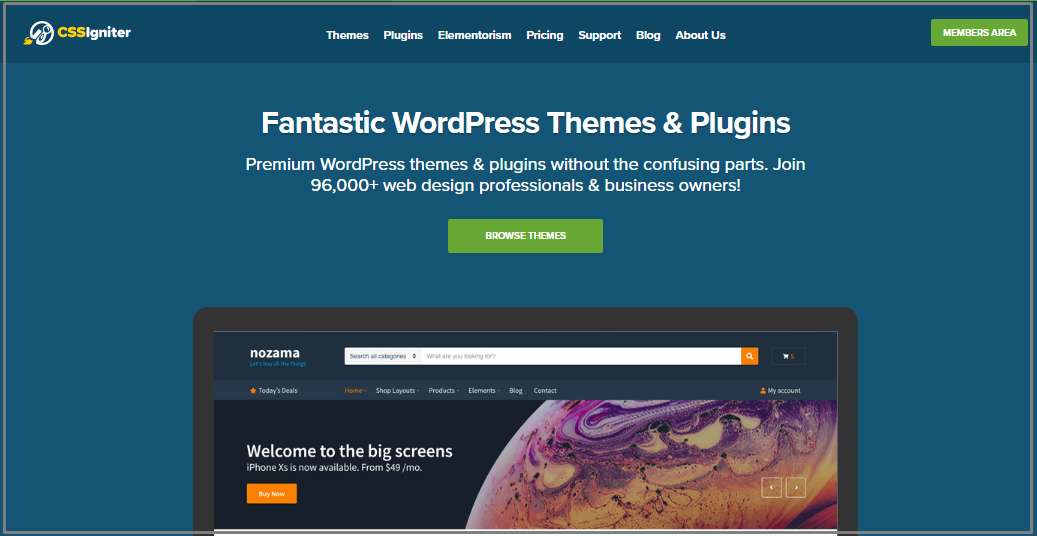Click the 'What are you looking for?' field
This screenshot has width=1037, height=536.
(x=581, y=356)
